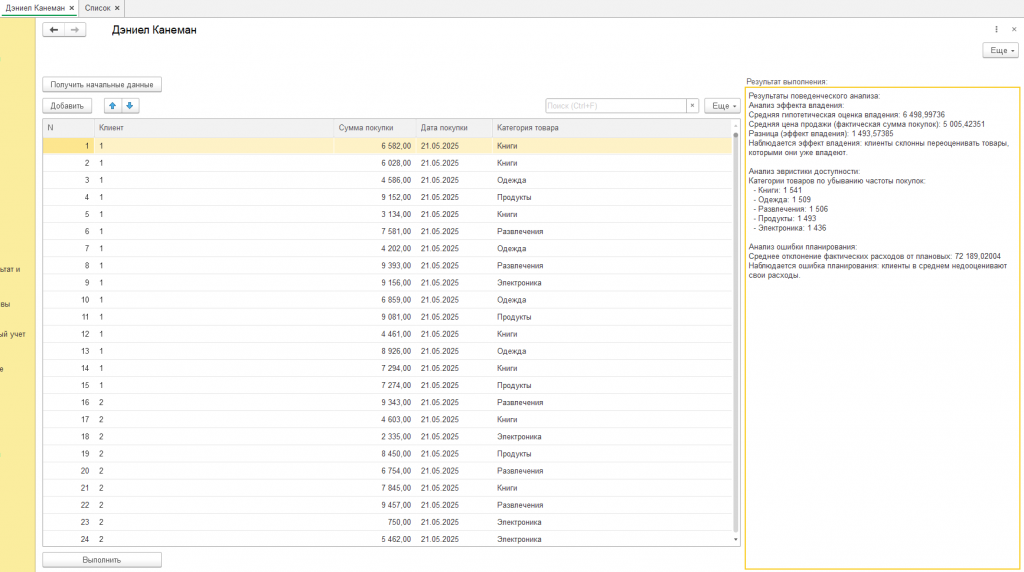Close the Дэниел Канеман tab
Viewport: 1024px width, 572px height.
click(72, 8)
